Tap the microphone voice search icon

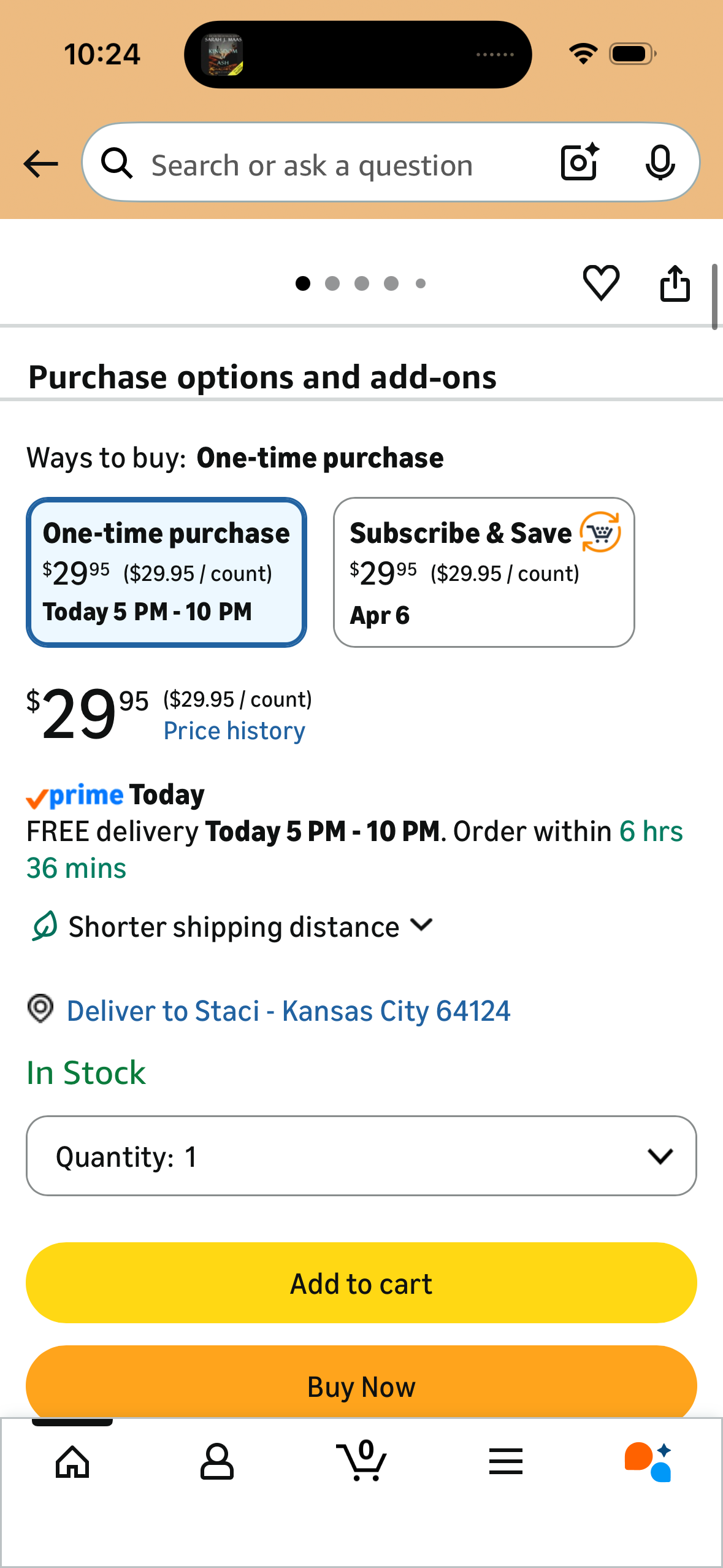[x=660, y=163]
